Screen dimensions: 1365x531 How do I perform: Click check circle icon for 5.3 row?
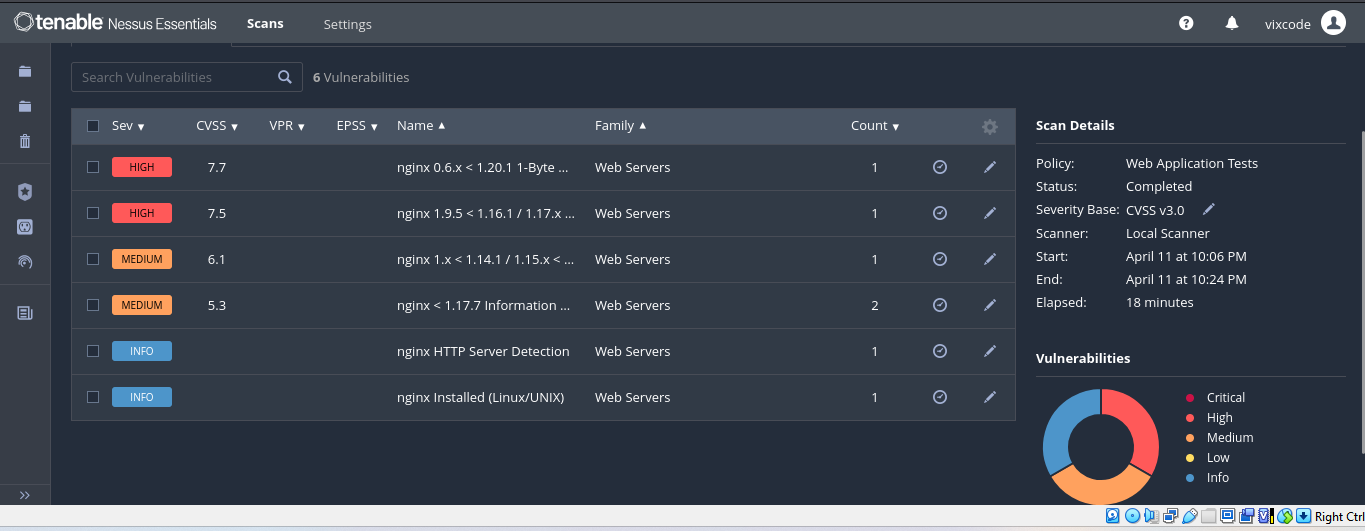[x=940, y=305]
